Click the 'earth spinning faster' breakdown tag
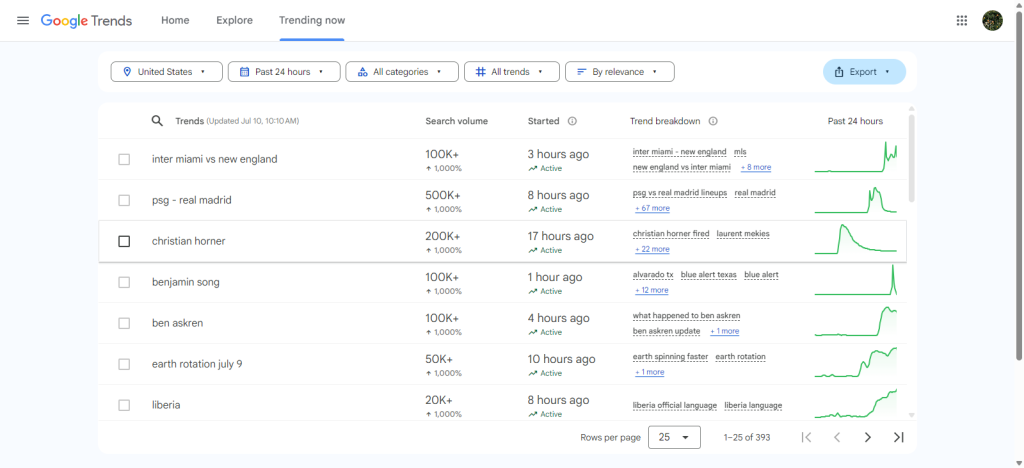The image size is (1024, 468). coord(670,357)
